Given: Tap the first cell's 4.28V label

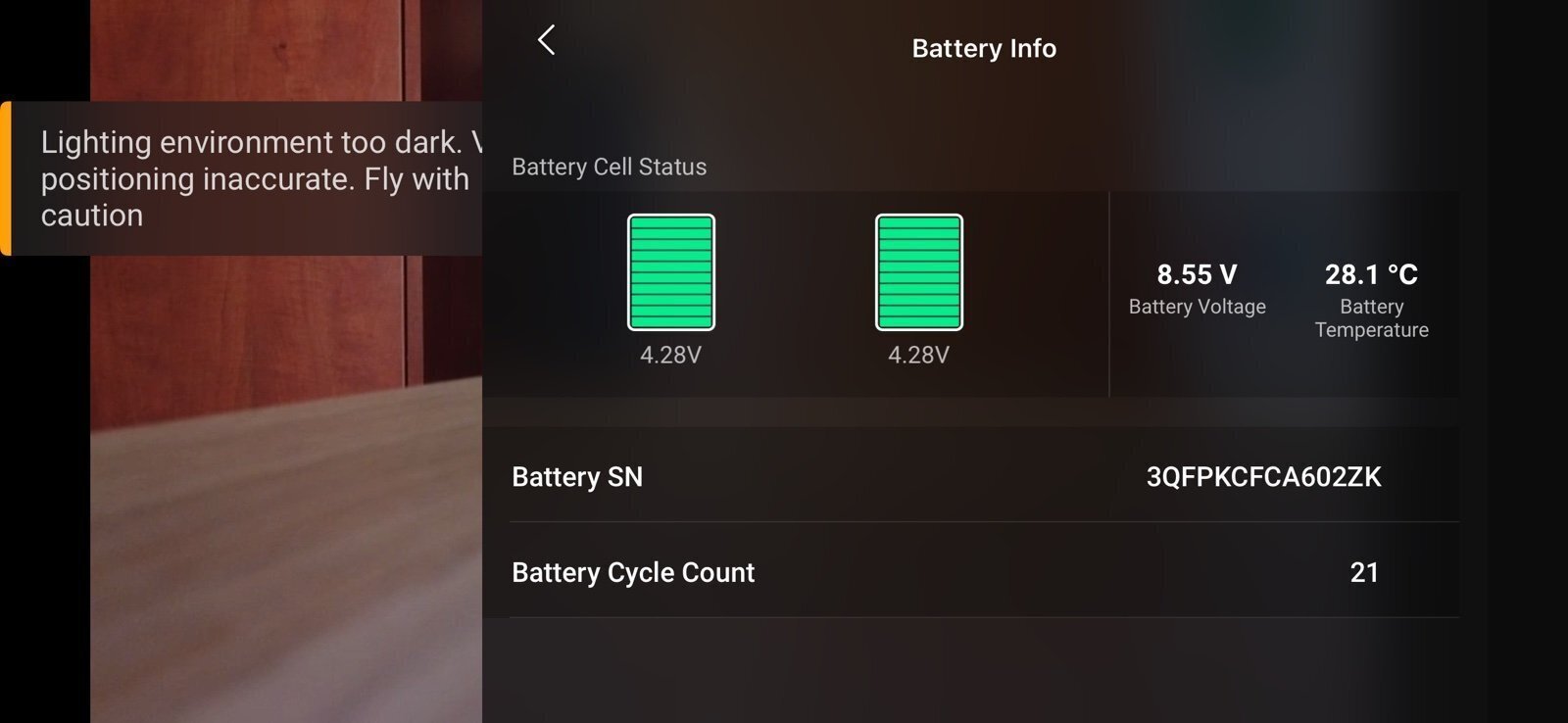Looking at the screenshot, I should 671,355.
